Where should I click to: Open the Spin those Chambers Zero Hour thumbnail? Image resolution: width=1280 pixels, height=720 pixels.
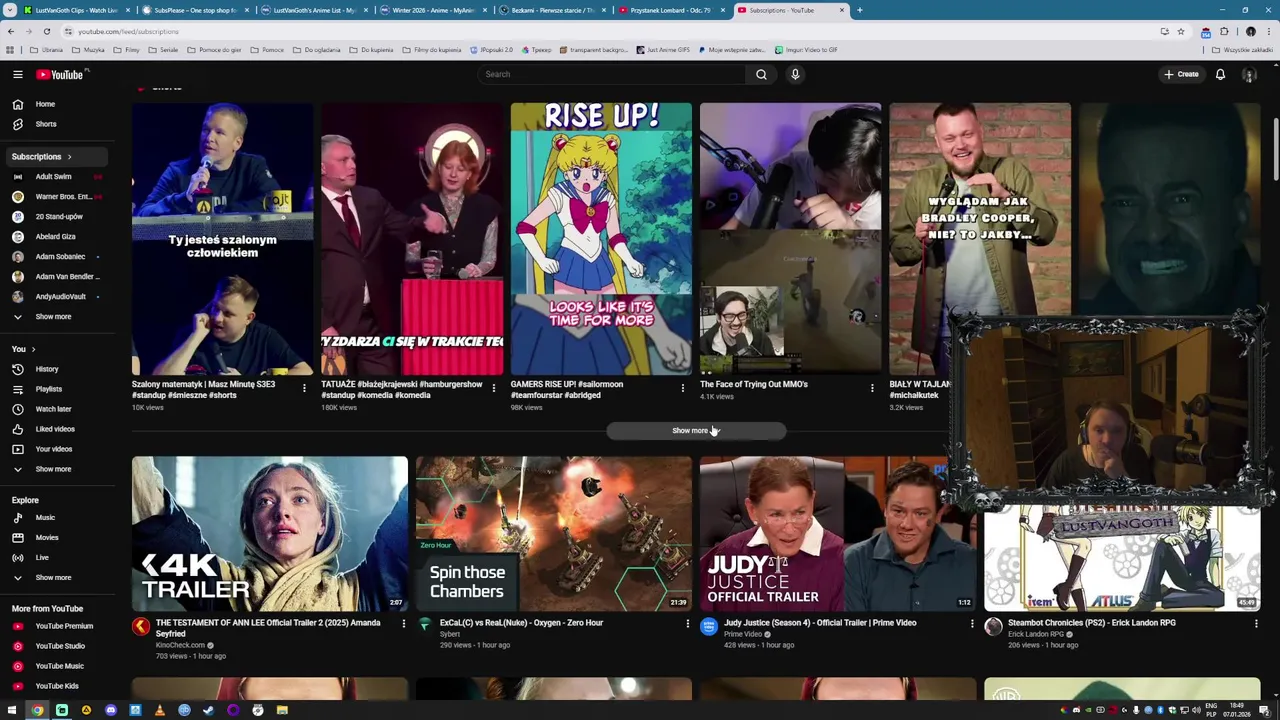coord(553,534)
